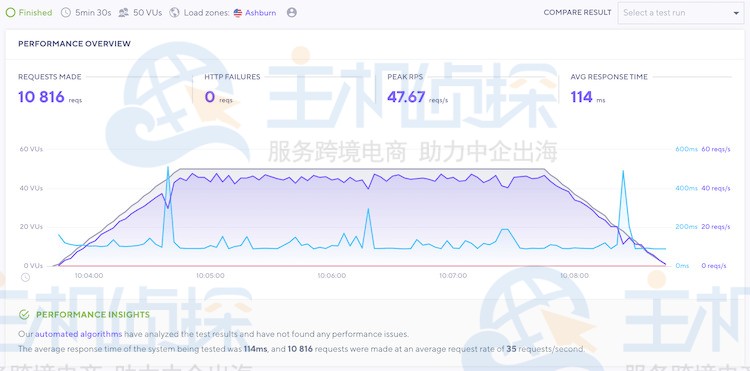Click the 400ms right axis label

tap(686, 188)
